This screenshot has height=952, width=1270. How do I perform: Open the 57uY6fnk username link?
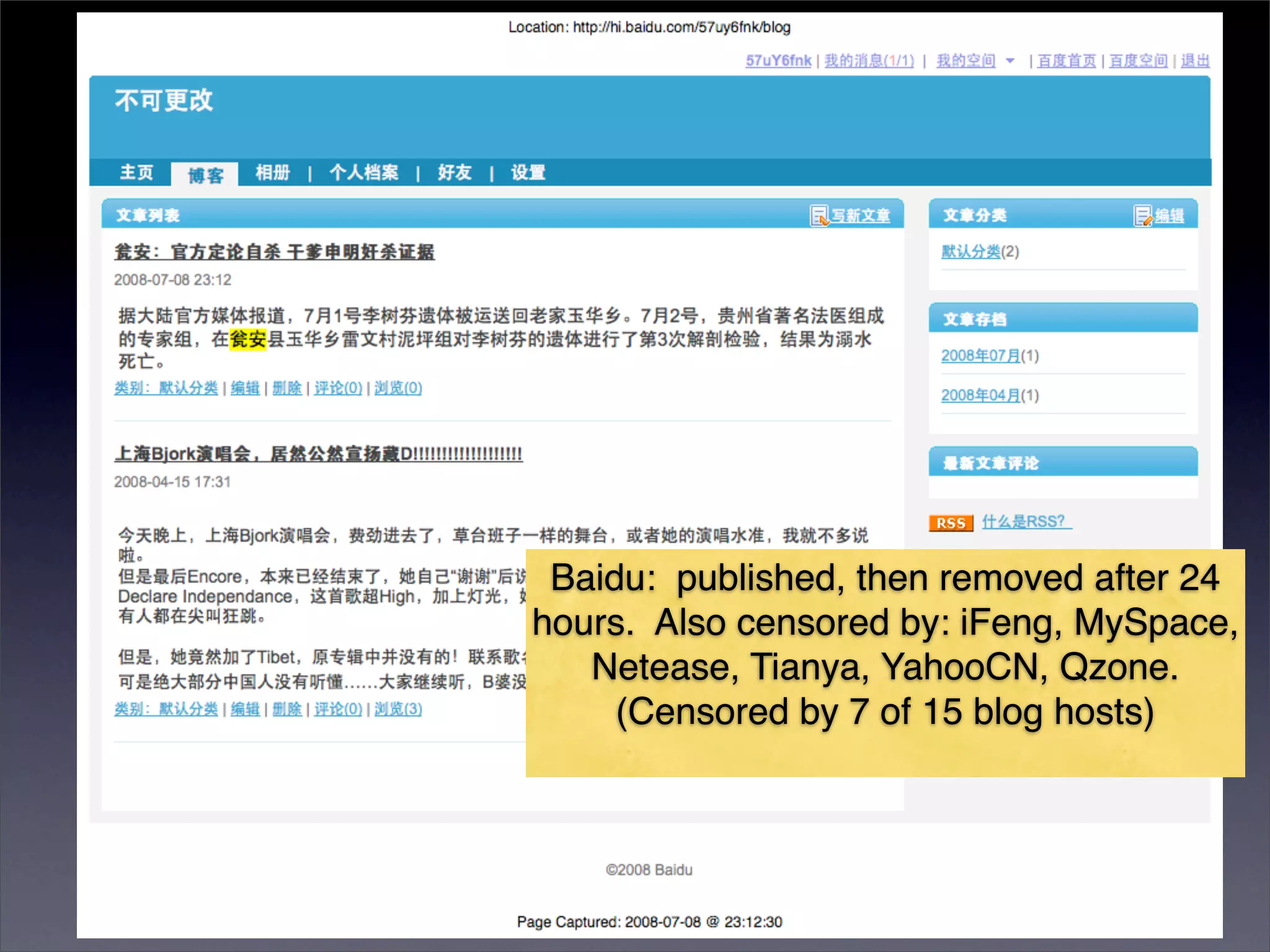(778, 61)
